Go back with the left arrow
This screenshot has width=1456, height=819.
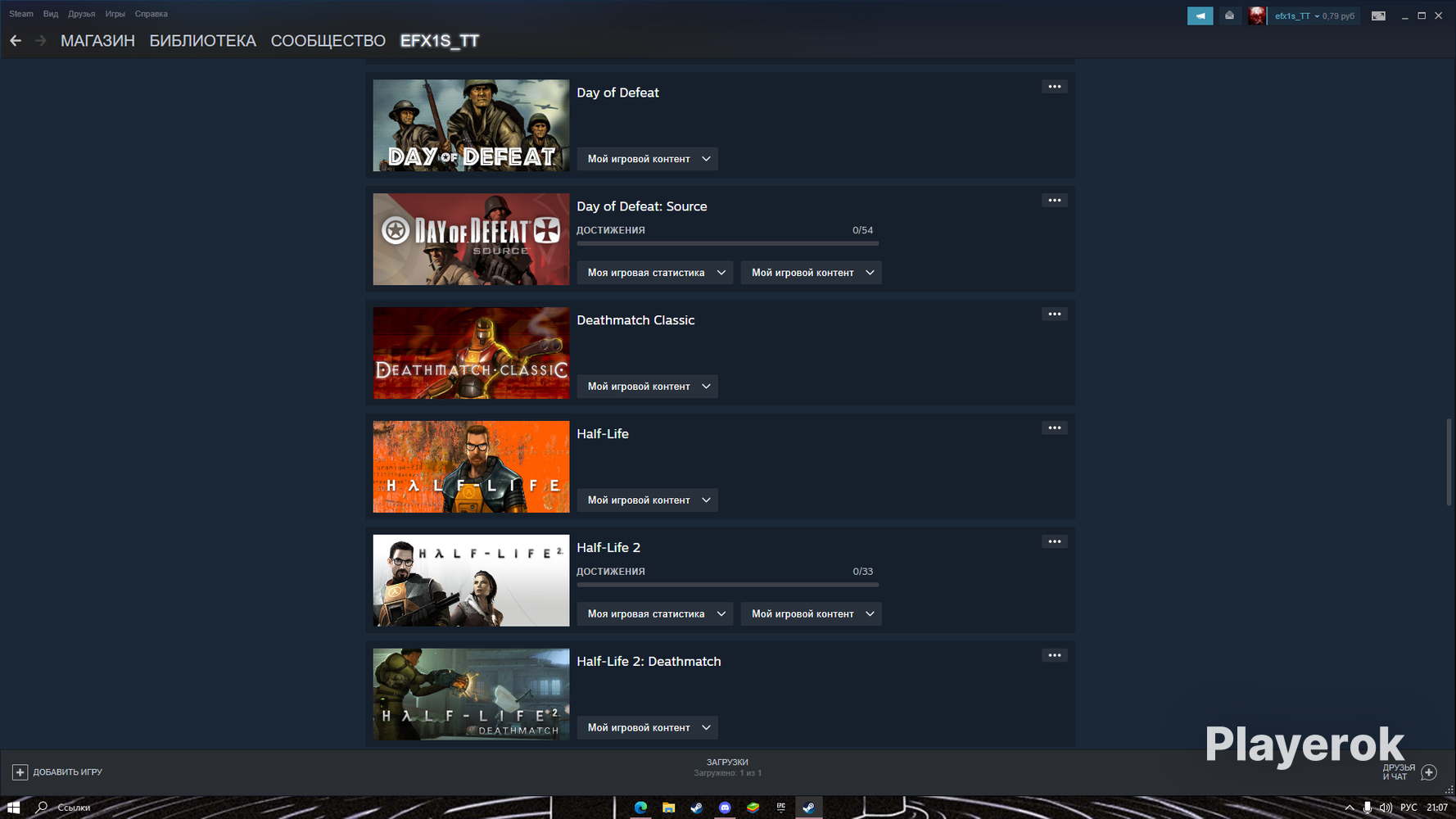click(16, 40)
